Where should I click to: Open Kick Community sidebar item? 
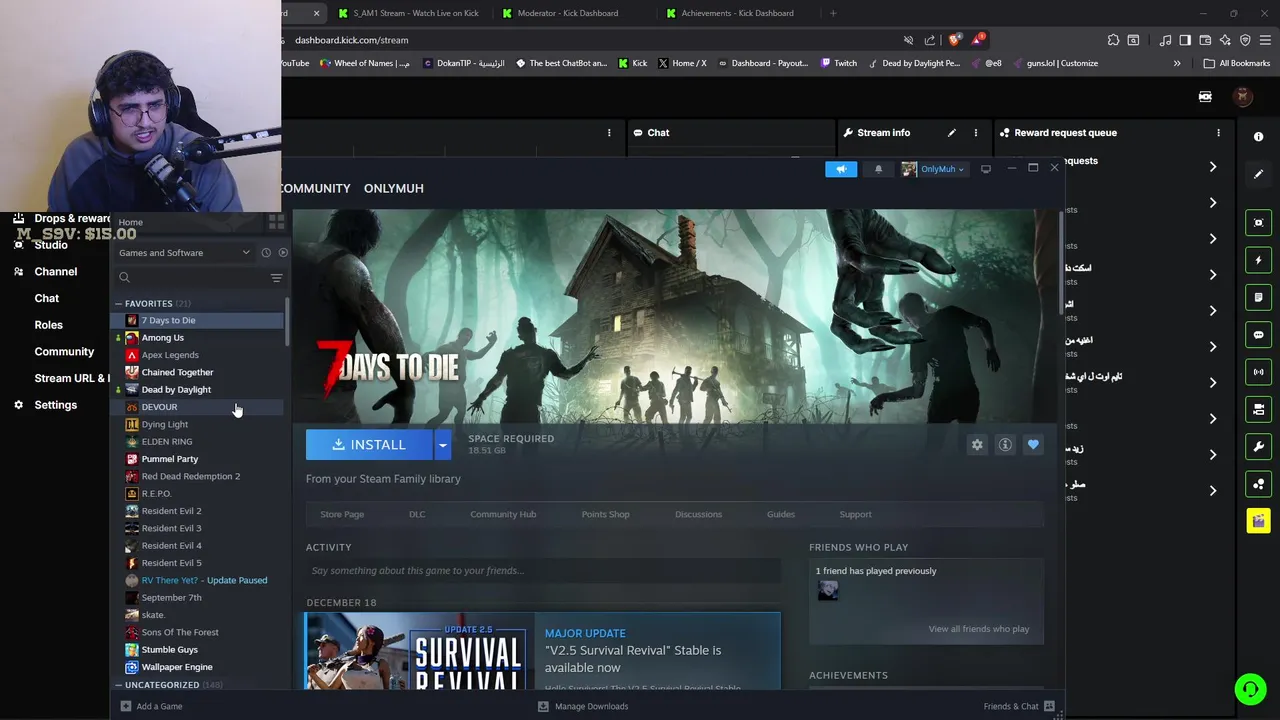click(x=64, y=352)
